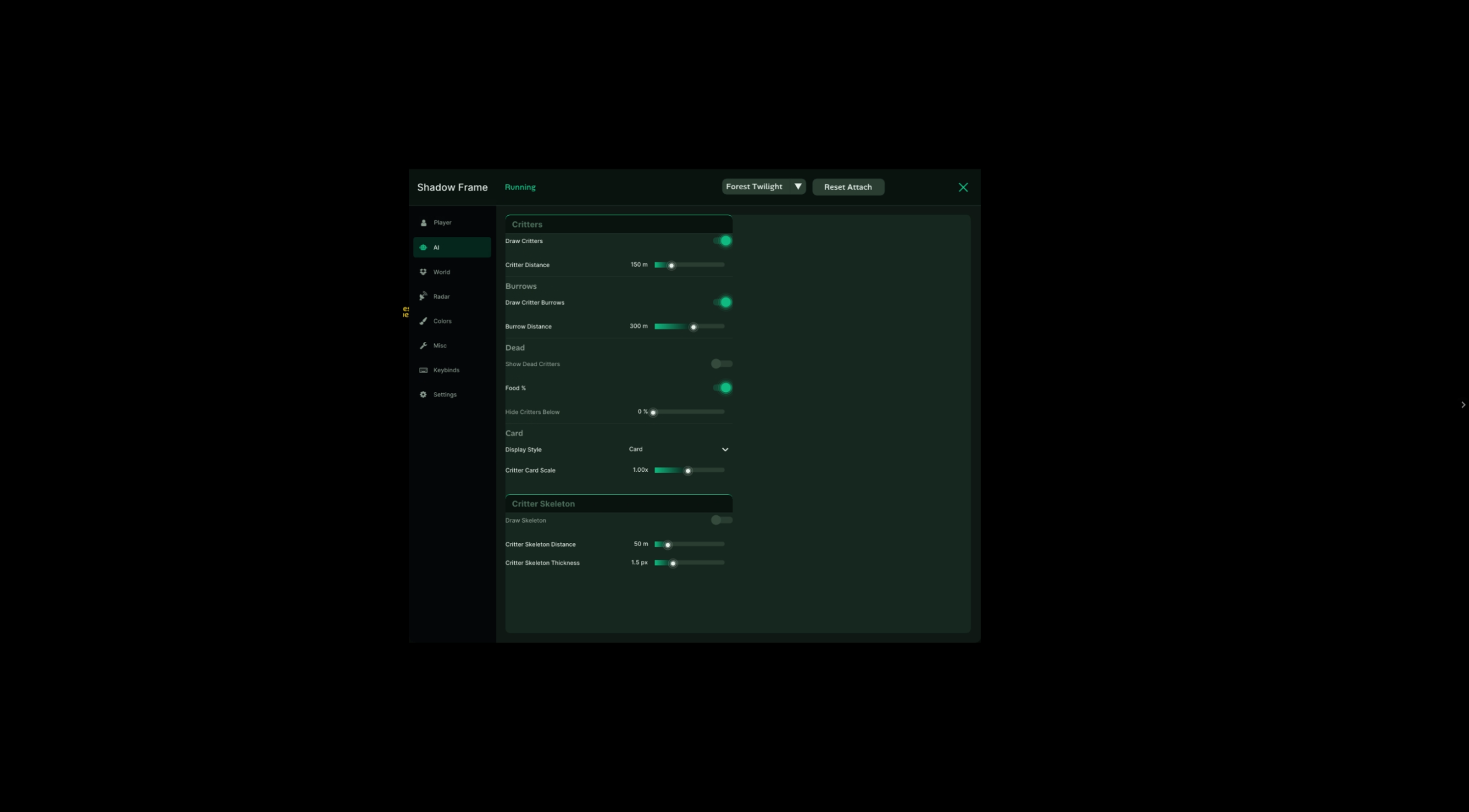This screenshot has width=1469, height=812.
Task: Open the Settings gear icon
Action: [x=423, y=395]
